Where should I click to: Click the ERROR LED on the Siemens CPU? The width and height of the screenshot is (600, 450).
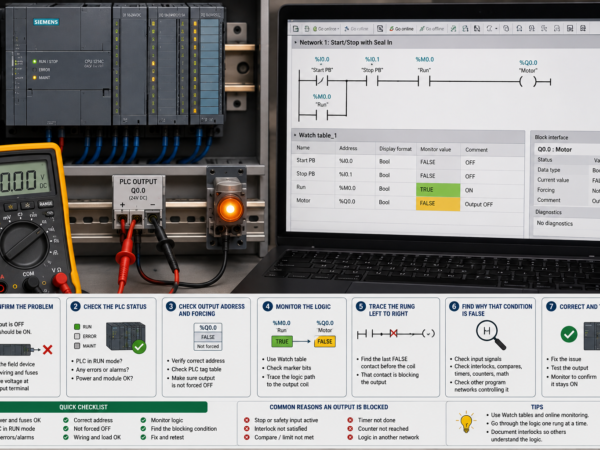pyautogui.click(x=34, y=70)
